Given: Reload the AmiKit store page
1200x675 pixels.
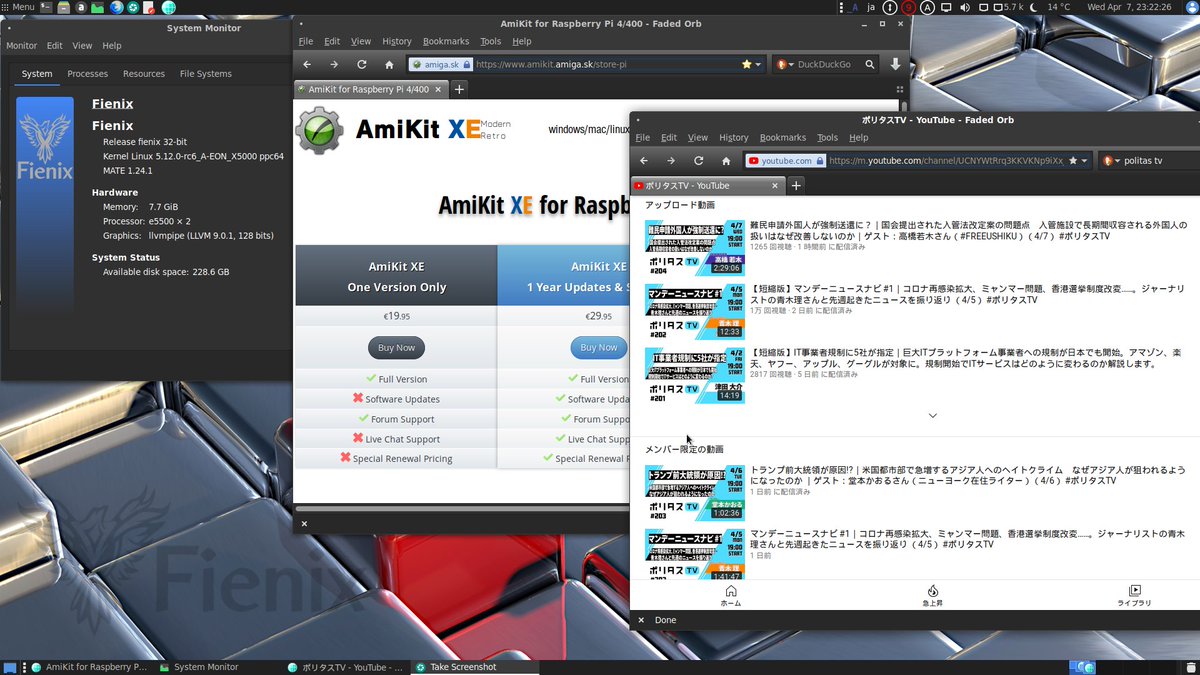Looking at the screenshot, I should [361, 64].
